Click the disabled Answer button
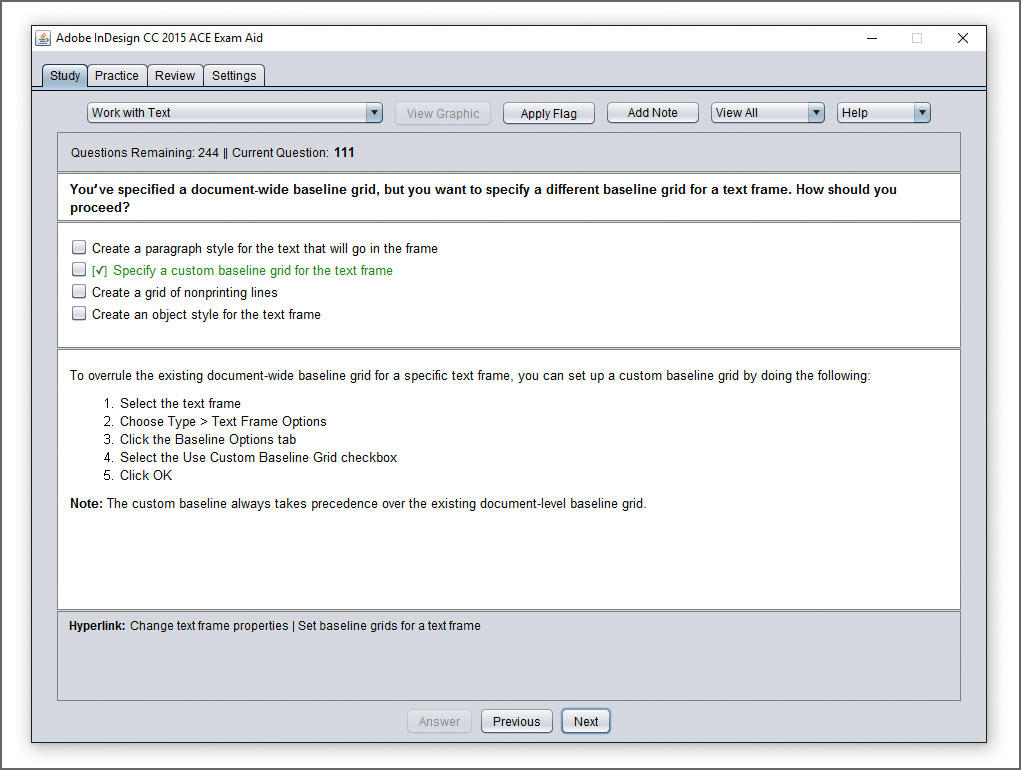This screenshot has width=1021, height=770. click(439, 721)
